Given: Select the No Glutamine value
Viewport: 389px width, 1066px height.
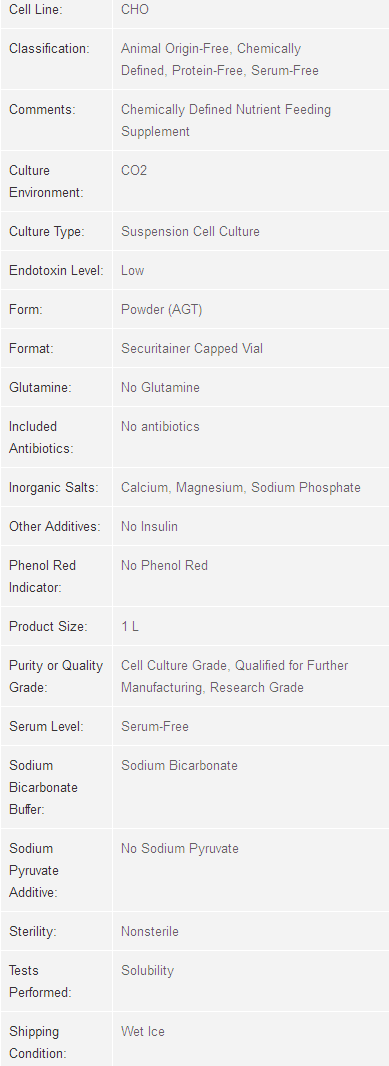Looking at the screenshot, I should (x=160, y=388).
